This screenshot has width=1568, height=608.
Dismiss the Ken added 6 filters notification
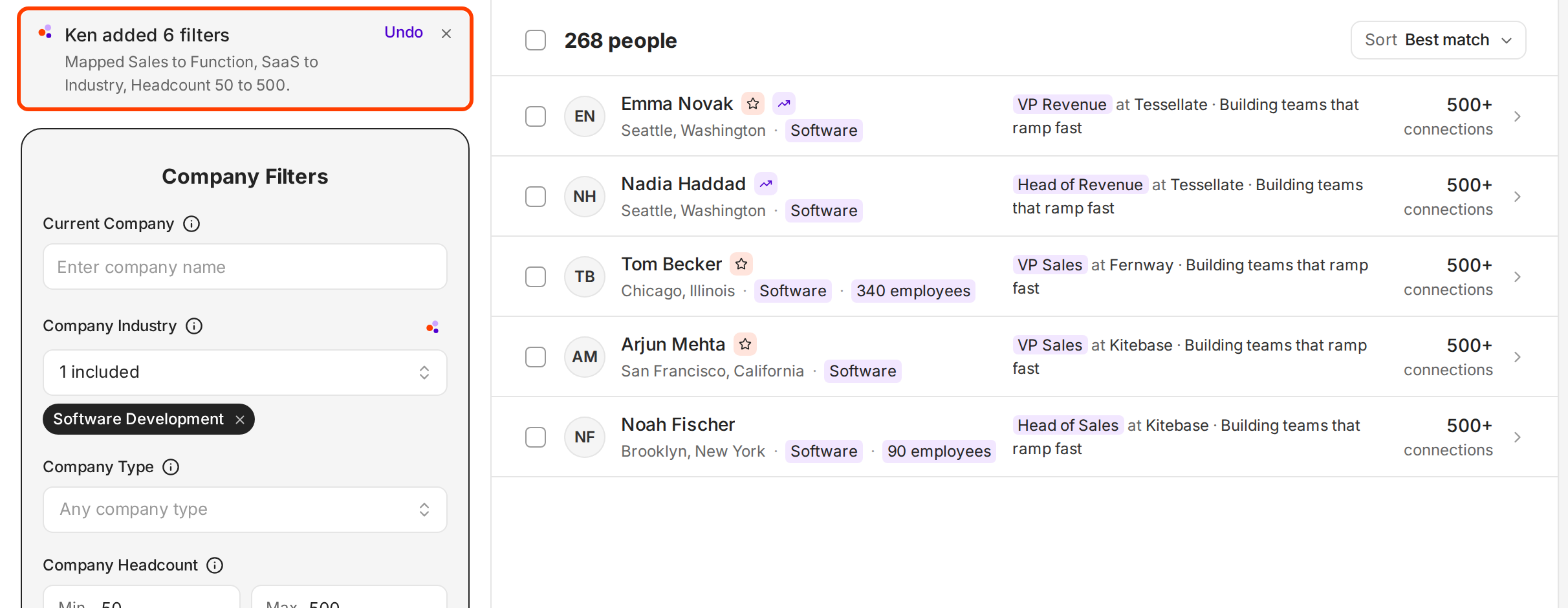[x=446, y=34]
